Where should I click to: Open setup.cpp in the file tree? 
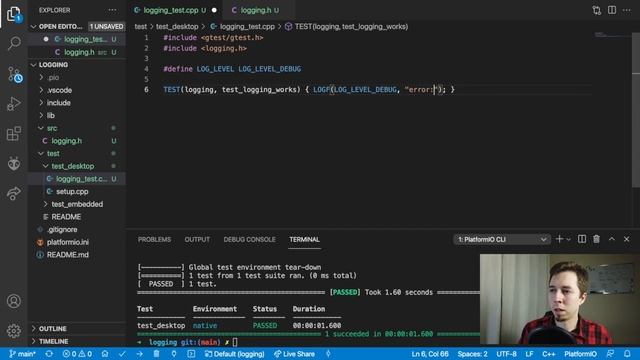72,191
